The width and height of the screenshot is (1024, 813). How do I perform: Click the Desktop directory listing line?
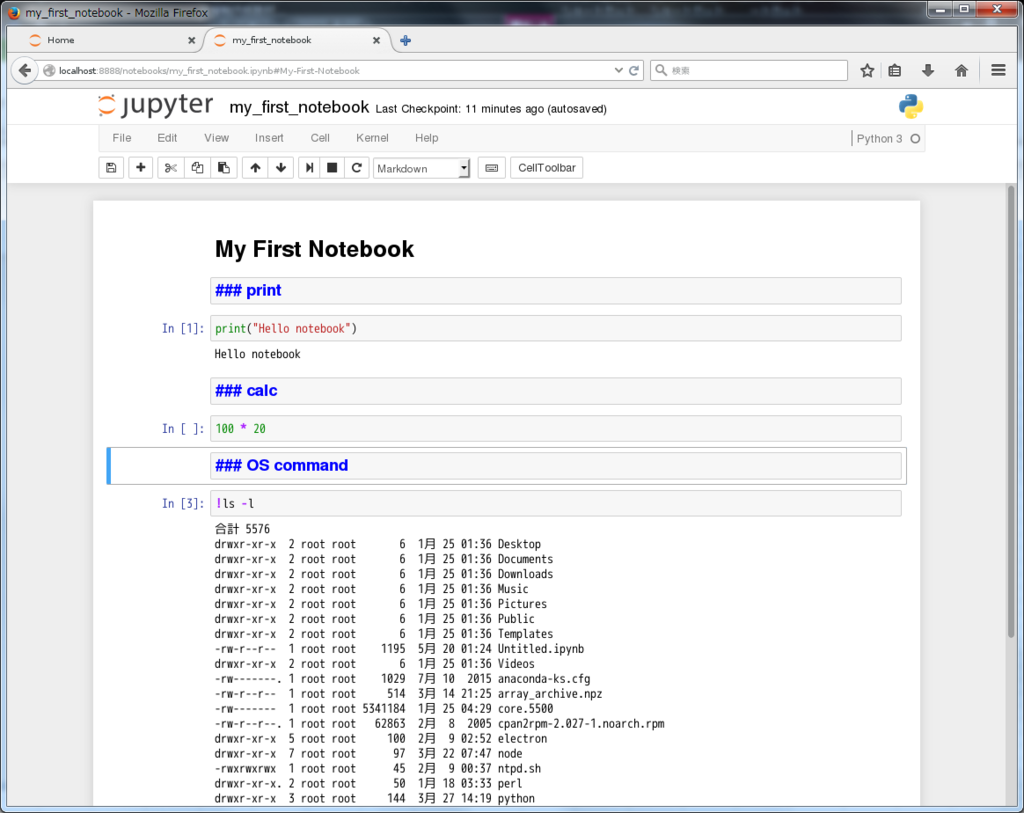[x=377, y=545]
